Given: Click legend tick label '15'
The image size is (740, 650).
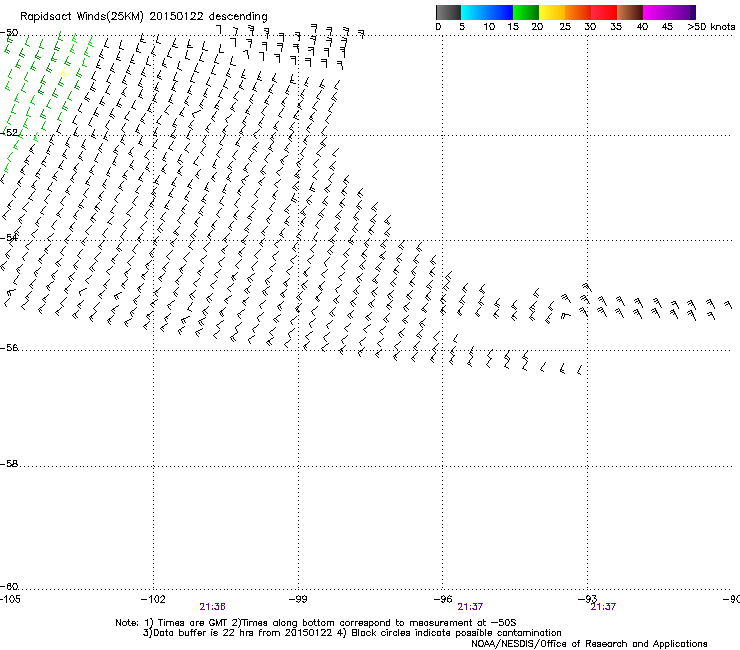Looking at the screenshot, I should pos(513,27).
